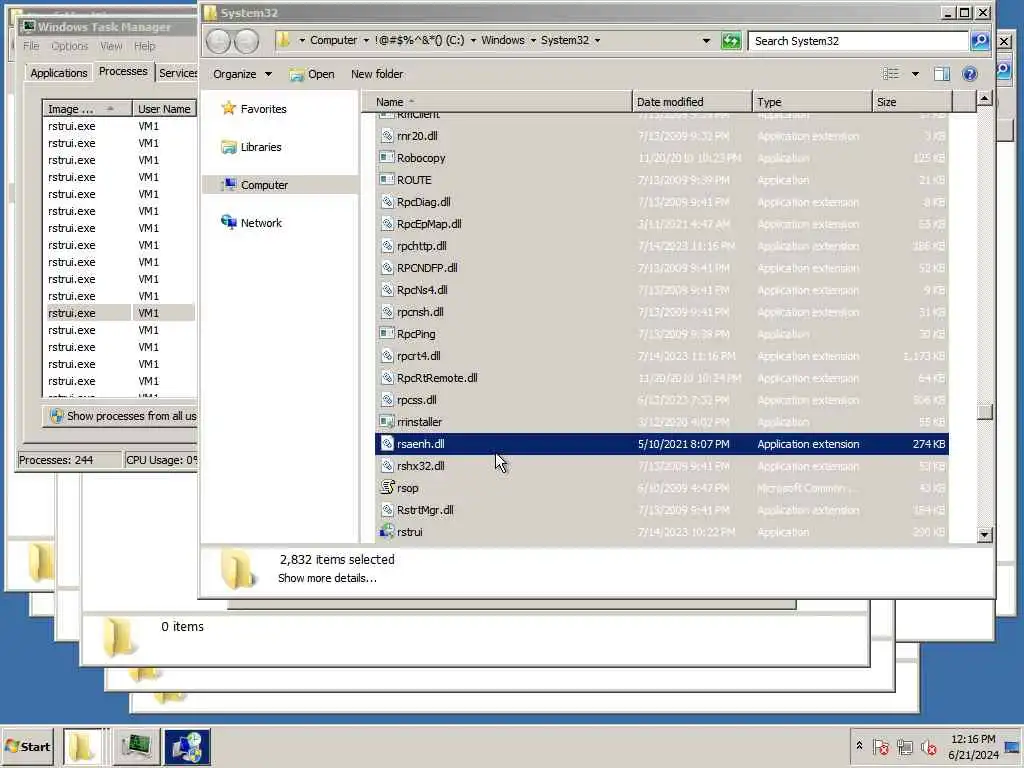Image resolution: width=1024 pixels, height=768 pixels.
Task: Click the rstrui application file icon
Action: coord(387,532)
